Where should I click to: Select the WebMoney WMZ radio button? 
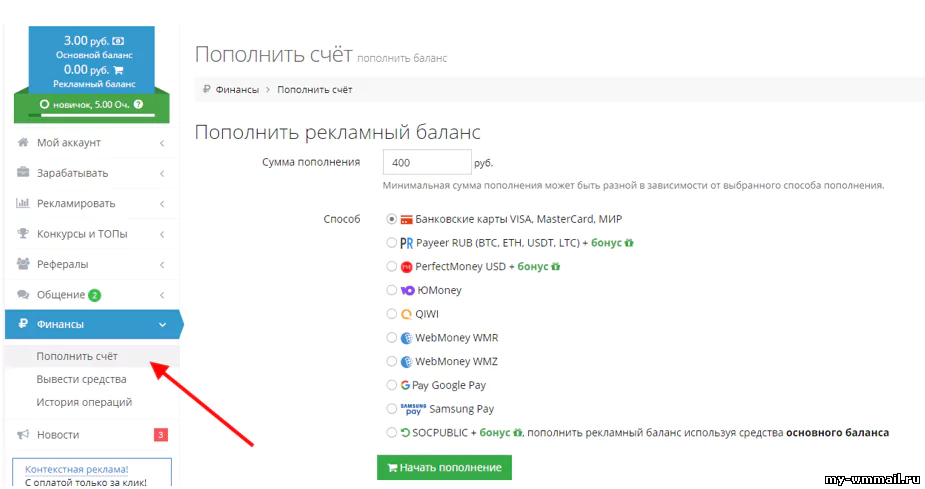coord(391,362)
